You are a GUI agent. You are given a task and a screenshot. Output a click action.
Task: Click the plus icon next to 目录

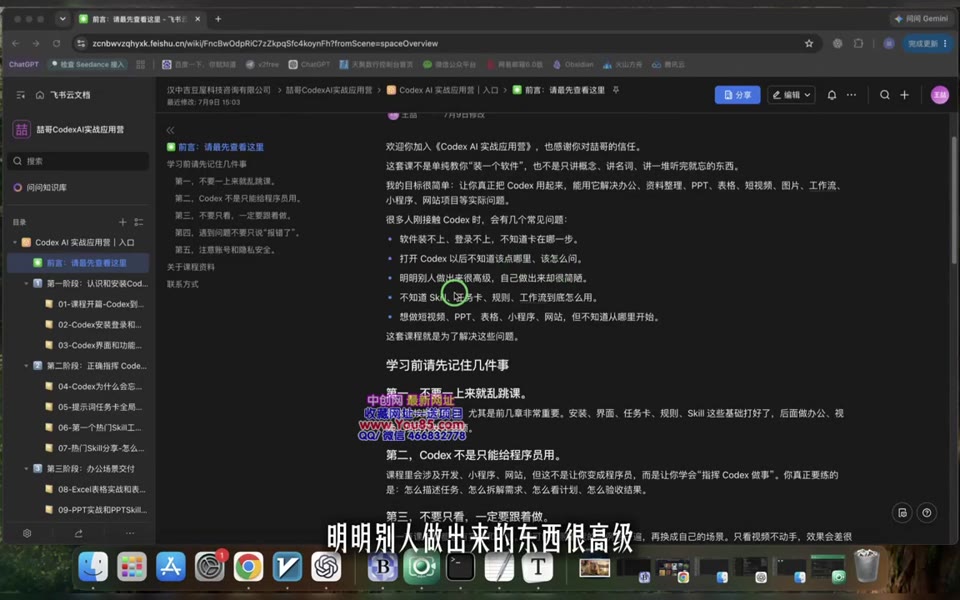[x=122, y=222]
